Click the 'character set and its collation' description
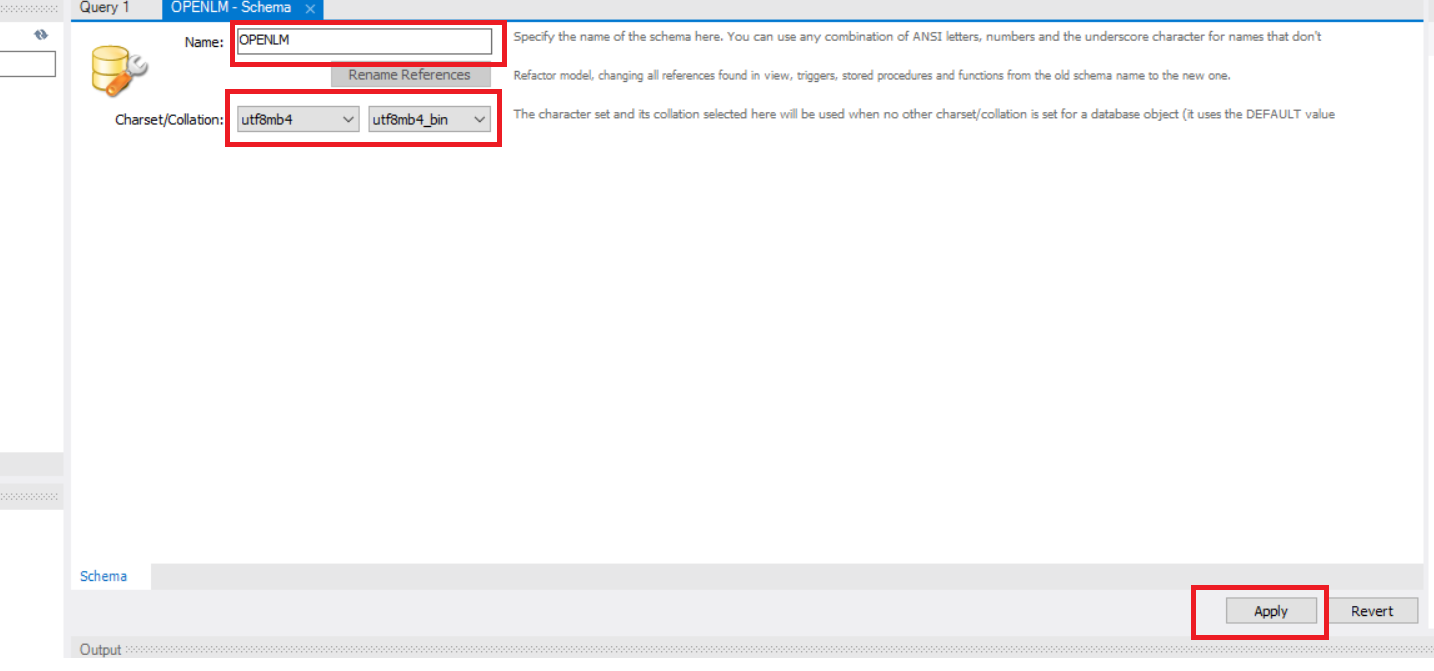Screen dimensions: 1434x671 tap(923, 114)
